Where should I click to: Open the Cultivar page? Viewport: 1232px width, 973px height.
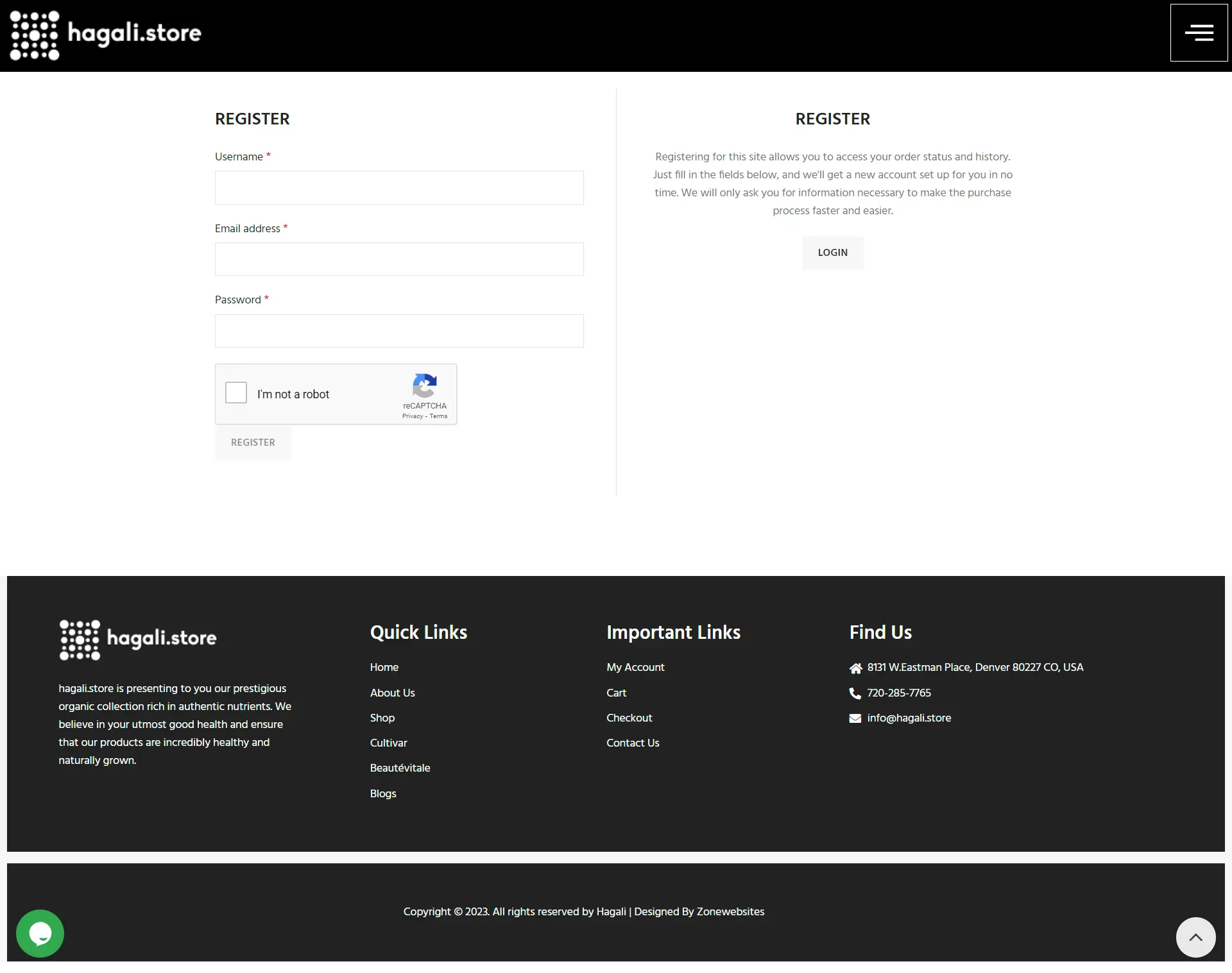pyautogui.click(x=388, y=743)
